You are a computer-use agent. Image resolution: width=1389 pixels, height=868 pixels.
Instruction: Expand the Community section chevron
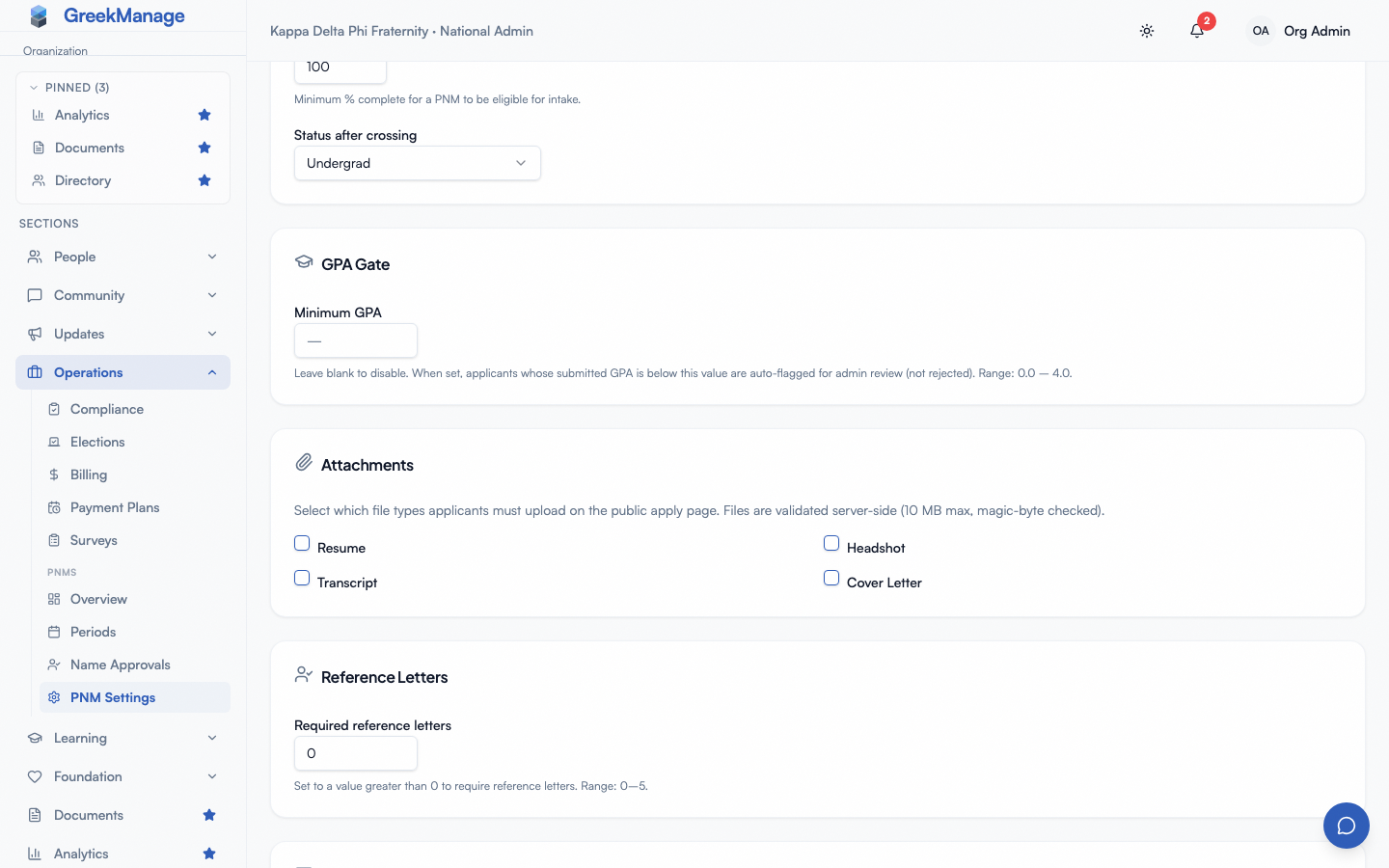tap(212, 295)
